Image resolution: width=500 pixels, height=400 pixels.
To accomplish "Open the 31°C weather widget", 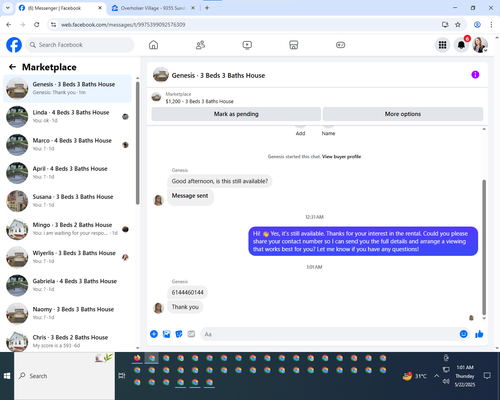I will (x=415, y=376).
